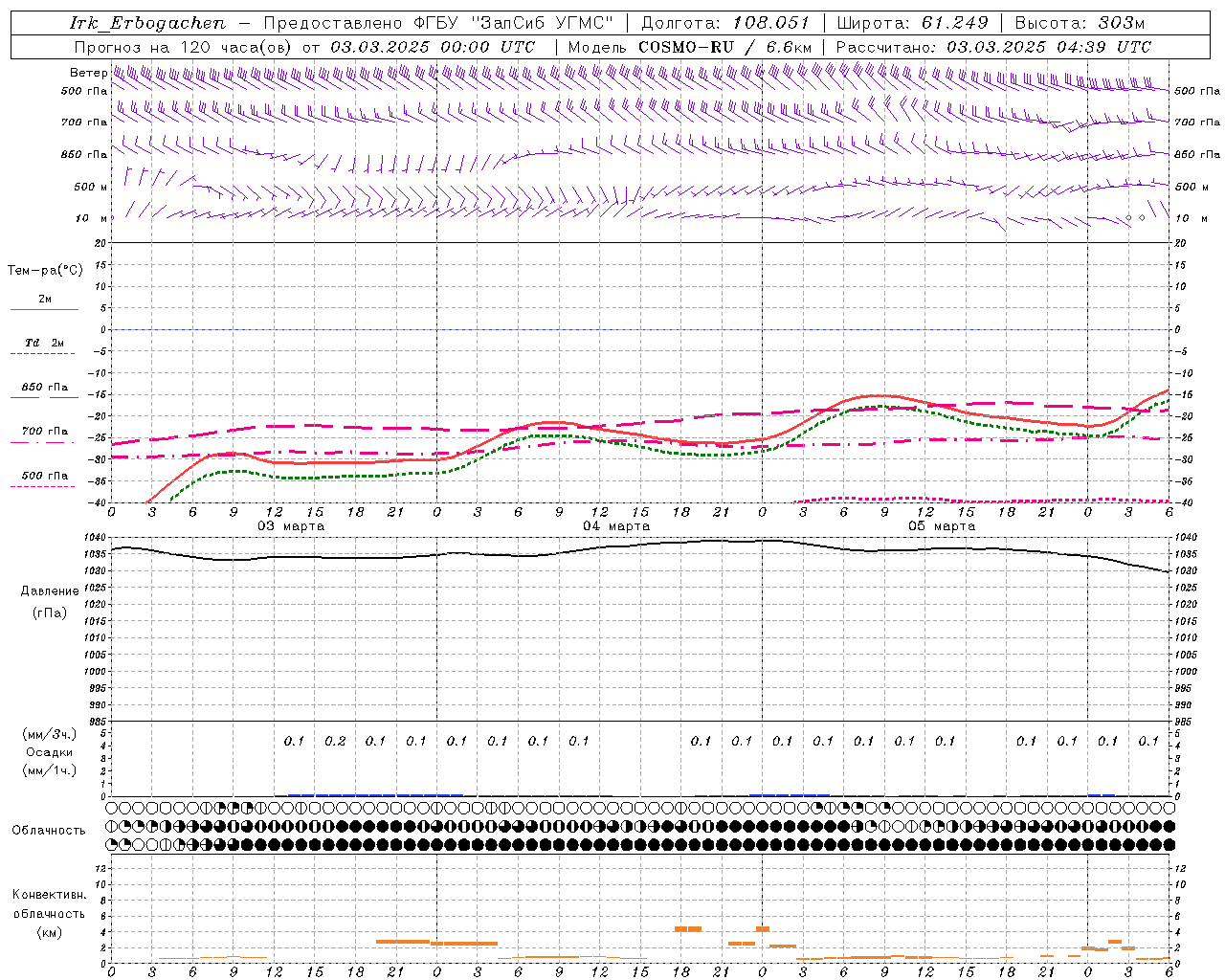Select the '(мм/3ч.)' precipitation unit label
The height and width of the screenshot is (980, 1225).
pos(50,734)
